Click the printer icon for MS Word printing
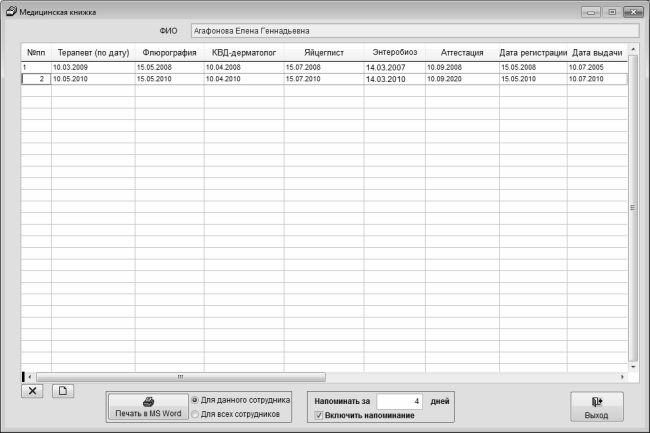The height and width of the screenshot is (433, 650). point(148,399)
